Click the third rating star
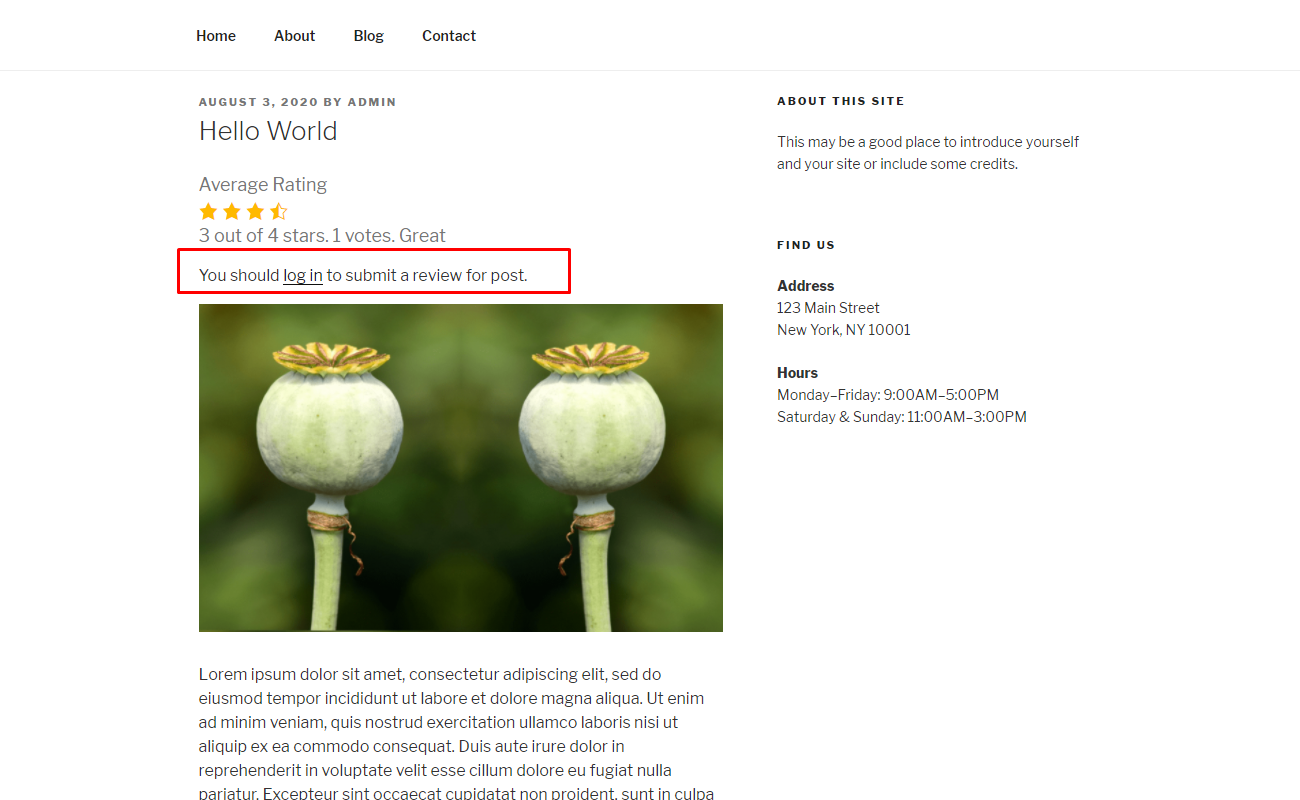The height and width of the screenshot is (800, 1300). tap(255, 211)
